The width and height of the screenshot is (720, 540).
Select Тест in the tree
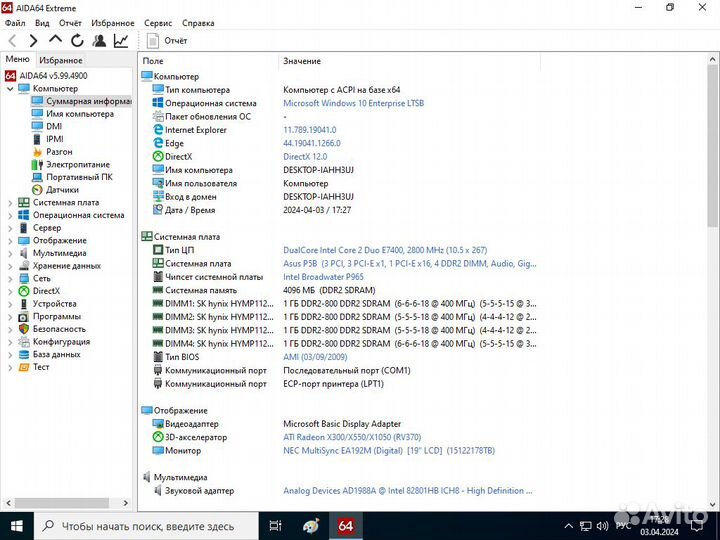tap(41, 367)
